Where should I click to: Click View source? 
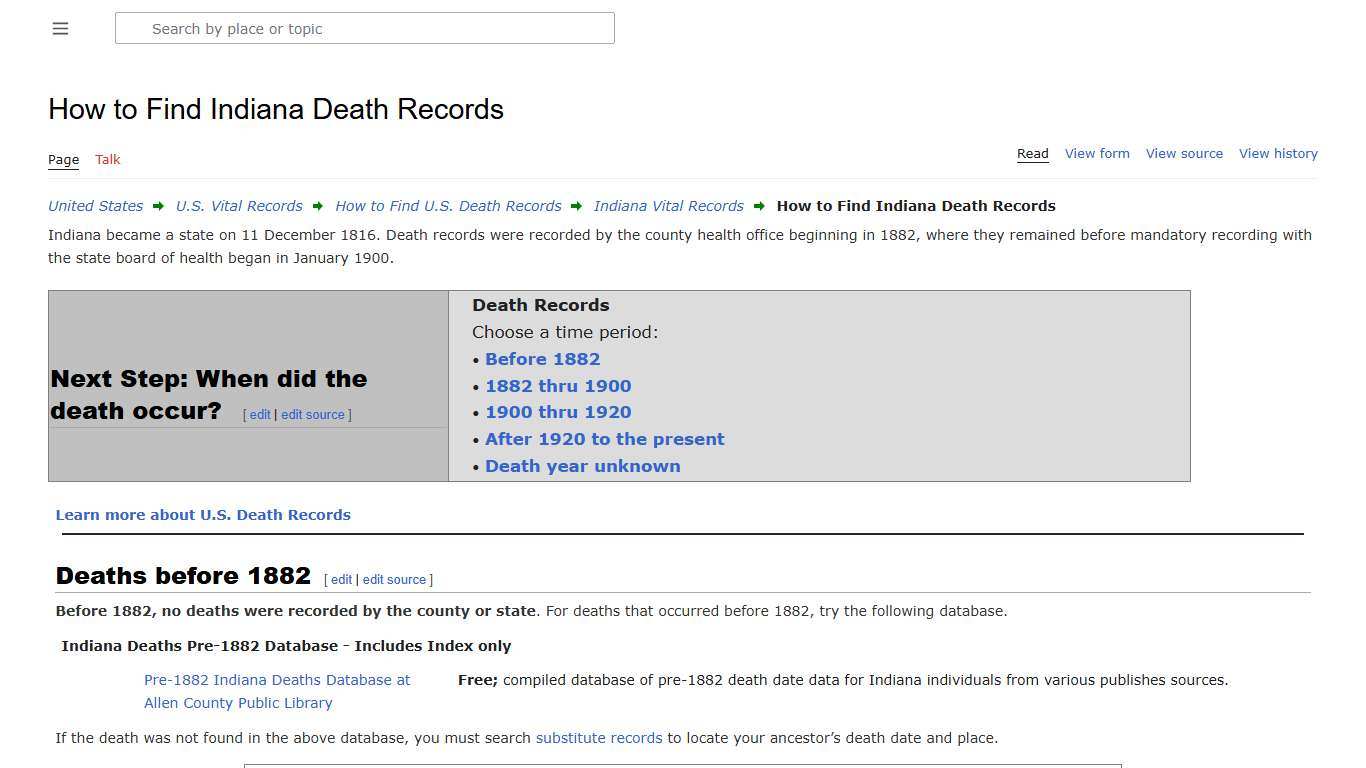click(x=1184, y=153)
